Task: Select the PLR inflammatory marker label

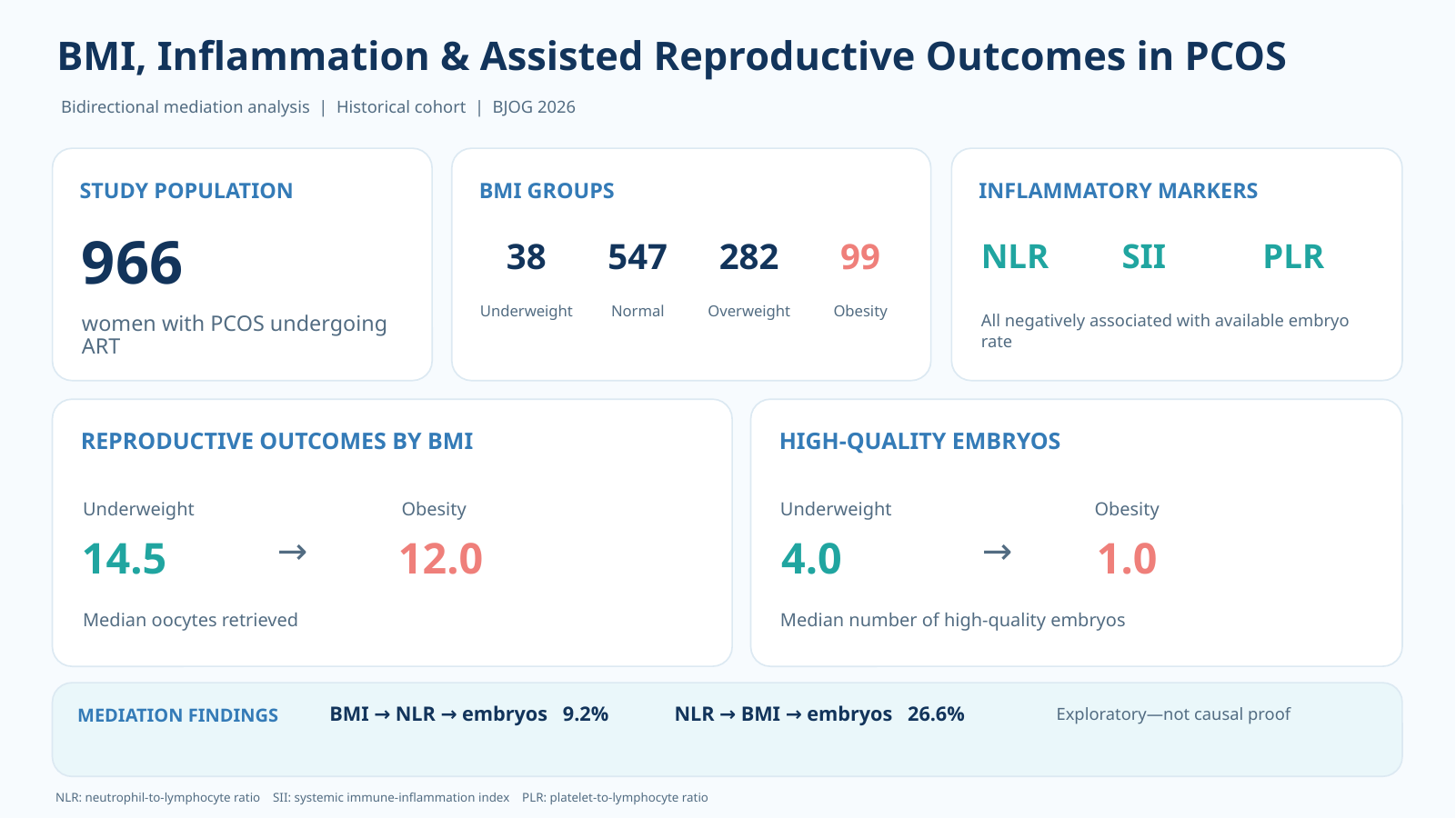Action: (1293, 257)
